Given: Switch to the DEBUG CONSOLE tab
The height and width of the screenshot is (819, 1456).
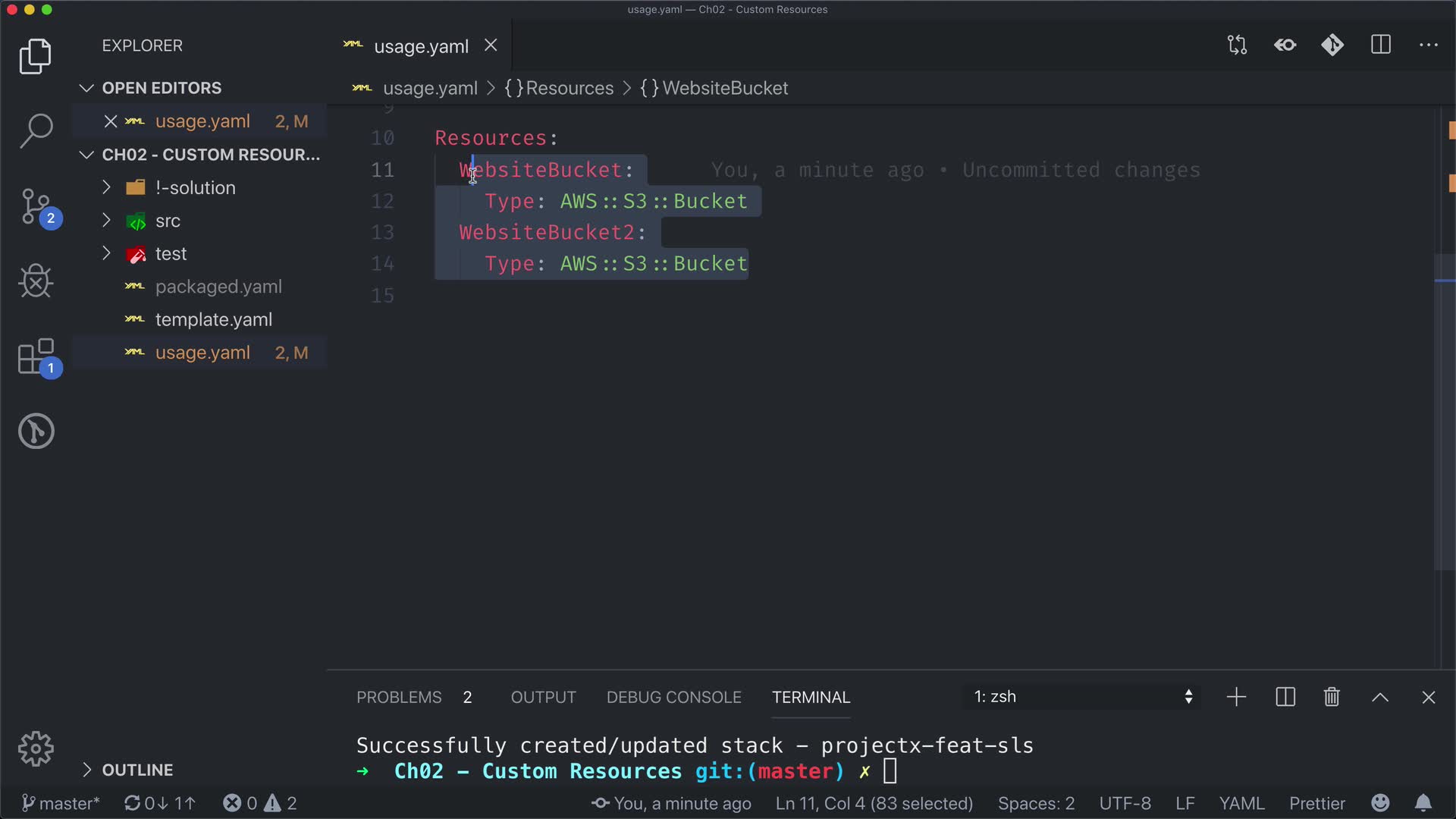Looking at the screenshot, I should point(673,697).
